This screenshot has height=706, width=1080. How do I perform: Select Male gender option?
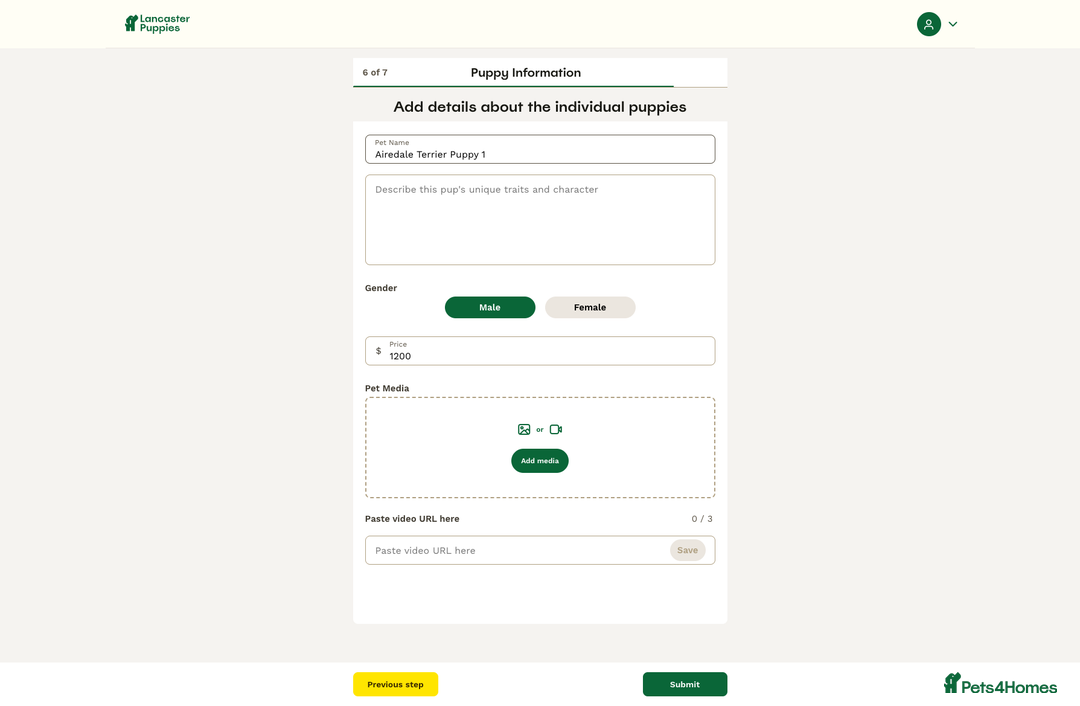(490, 308)
